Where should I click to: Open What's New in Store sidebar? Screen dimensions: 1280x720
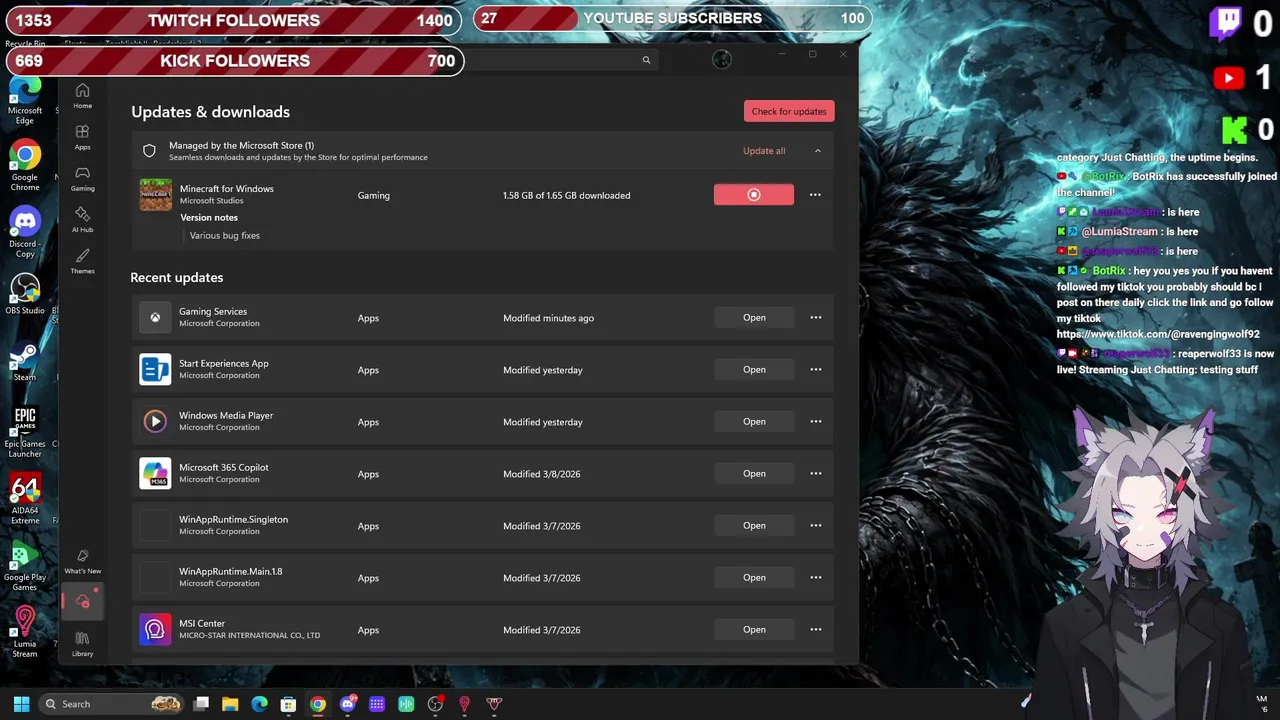click(x=82, y=562)
